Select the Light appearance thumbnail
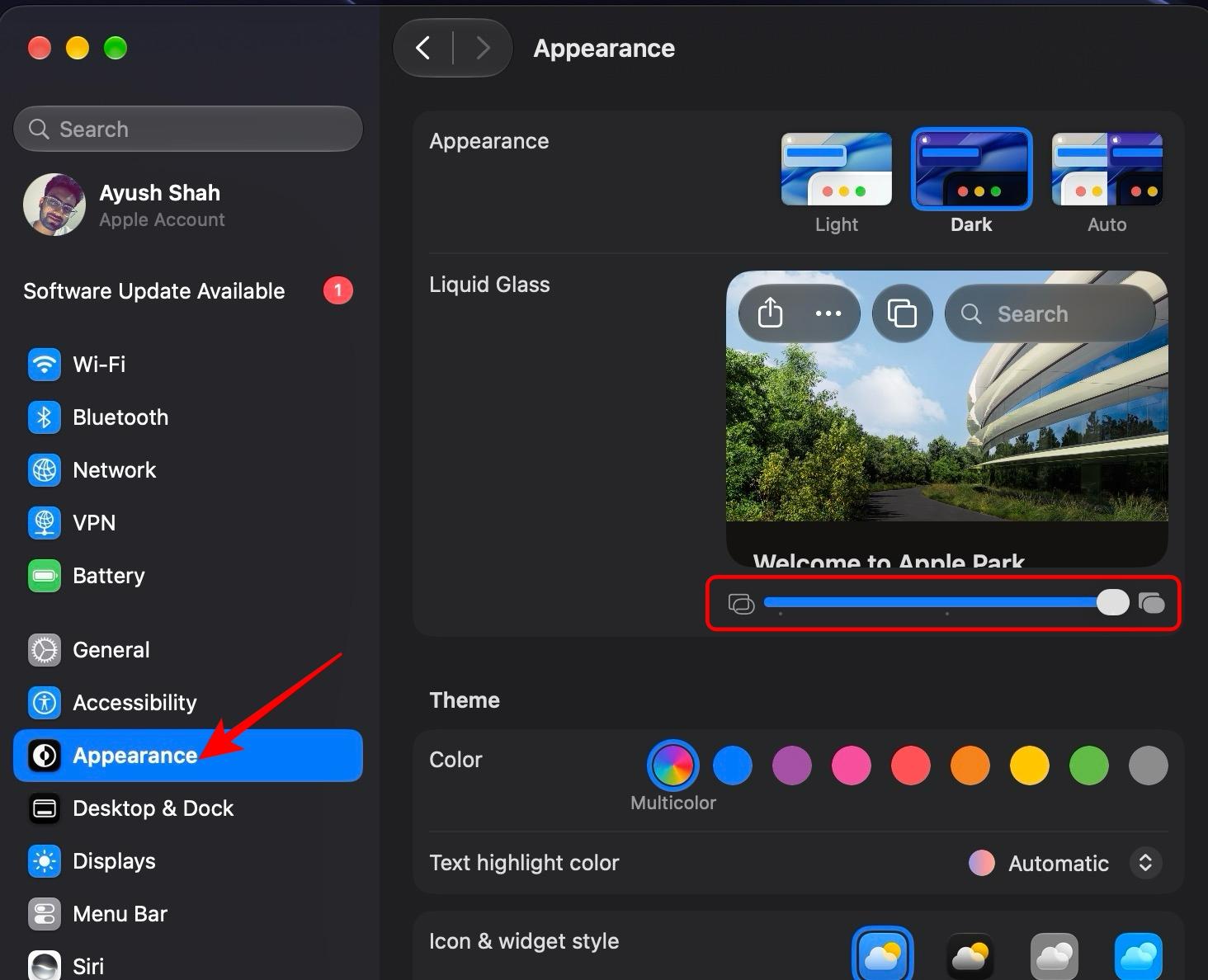 tap(837, 169)
